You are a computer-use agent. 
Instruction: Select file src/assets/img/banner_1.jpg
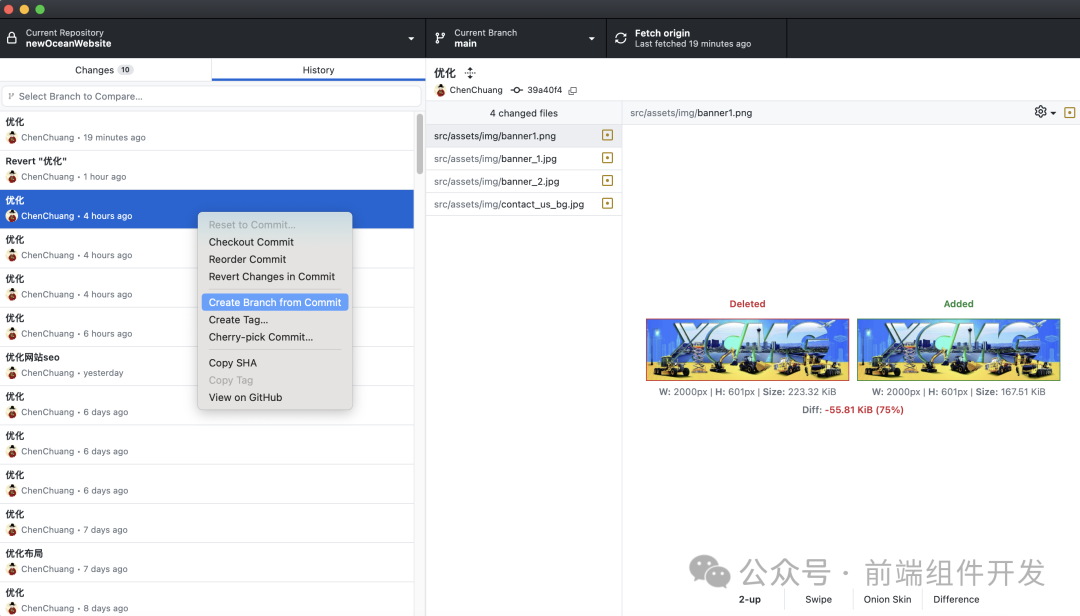(523, 158)
